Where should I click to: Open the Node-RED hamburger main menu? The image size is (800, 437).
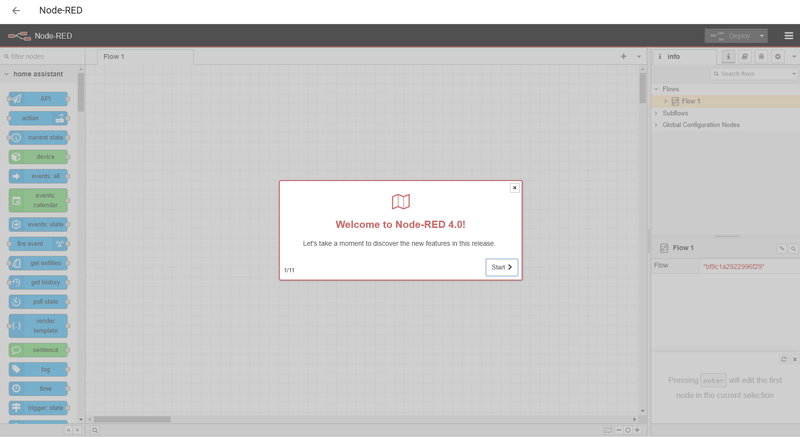(789, 36)
